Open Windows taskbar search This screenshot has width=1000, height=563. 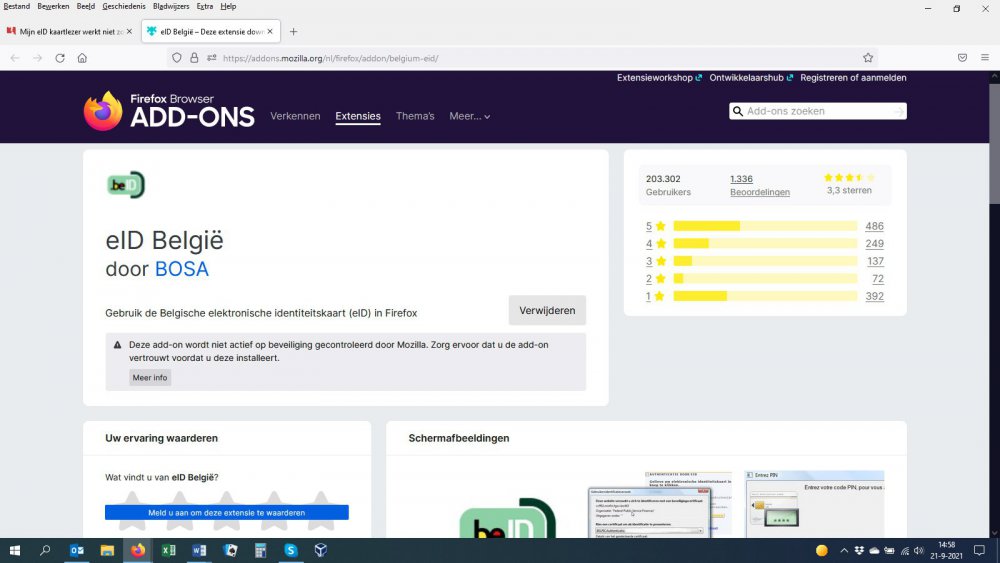(x=45, y=550)
